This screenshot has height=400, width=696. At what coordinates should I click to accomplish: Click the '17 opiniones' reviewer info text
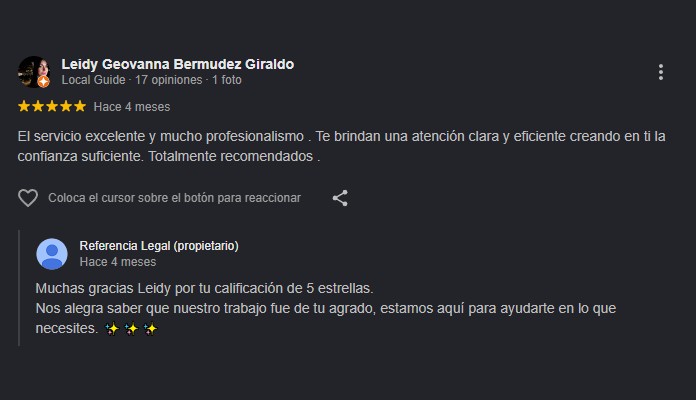point(169,80)
